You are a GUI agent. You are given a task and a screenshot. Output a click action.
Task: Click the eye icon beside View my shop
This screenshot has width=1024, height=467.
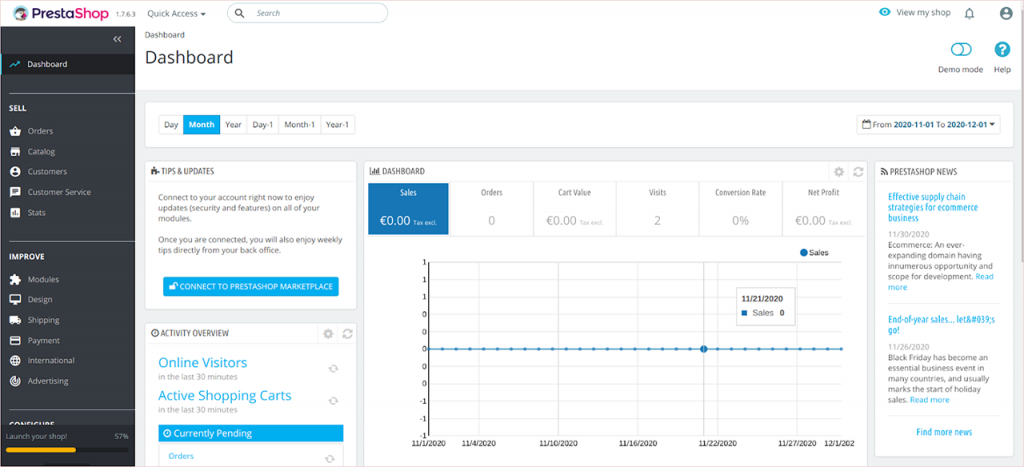click(x=885, y=12)
